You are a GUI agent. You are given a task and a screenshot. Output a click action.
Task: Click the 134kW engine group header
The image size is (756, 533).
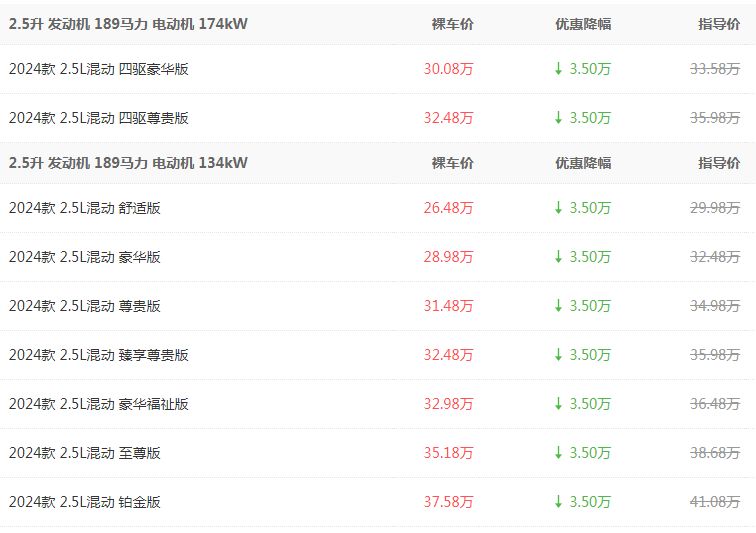(128, 163)
